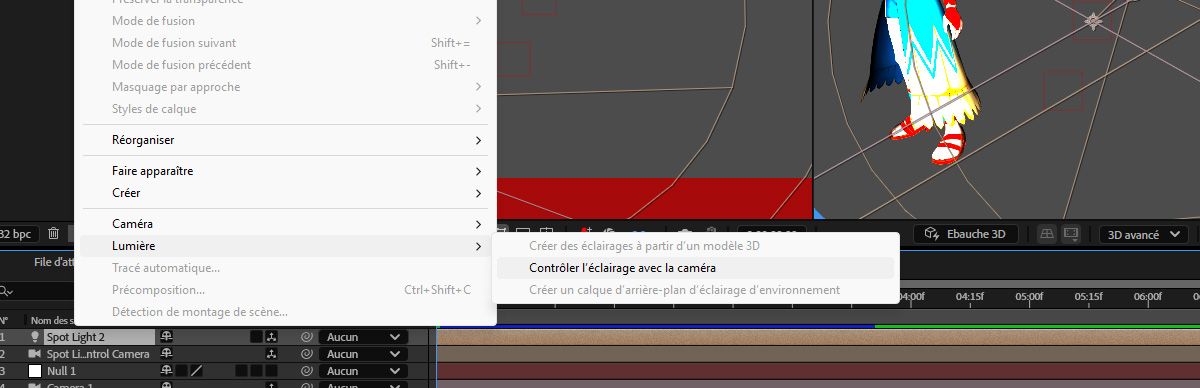Select the Spot Li...ntrol Camera layer name
Image resolution: width=1200 pixels, height=388 pixels.
tap(98, 354)
